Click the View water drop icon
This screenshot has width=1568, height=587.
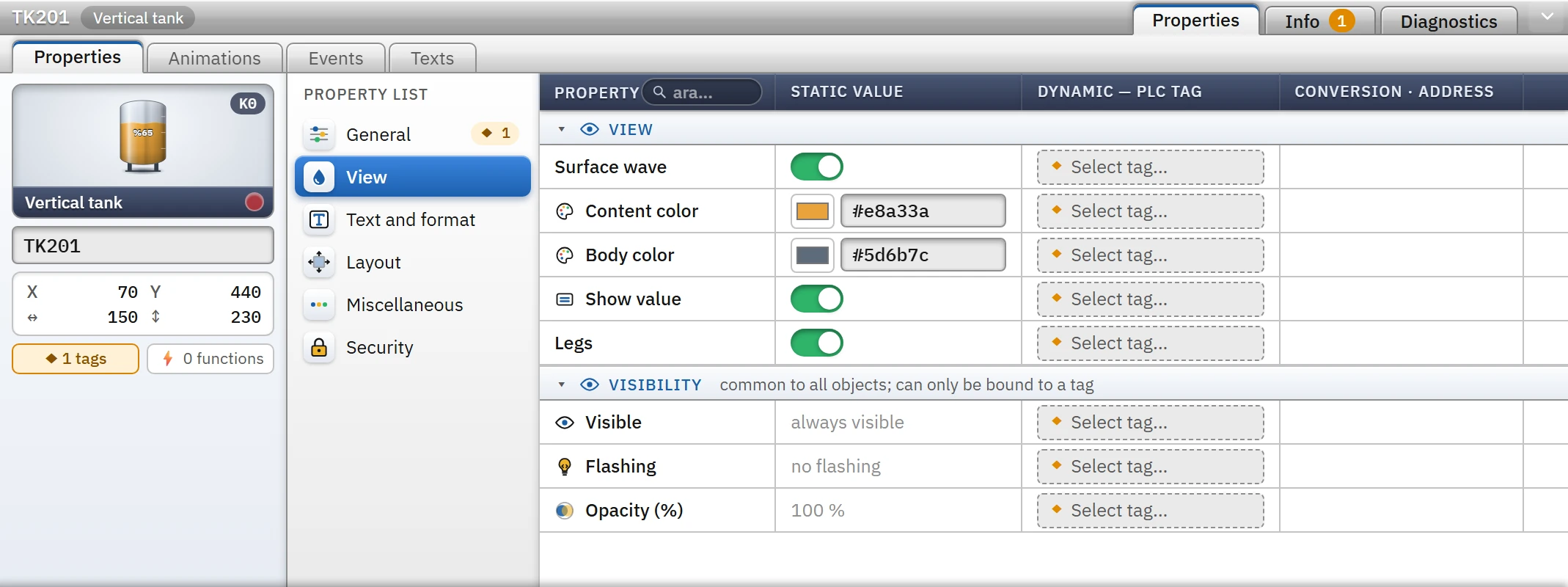coord(319,177)
